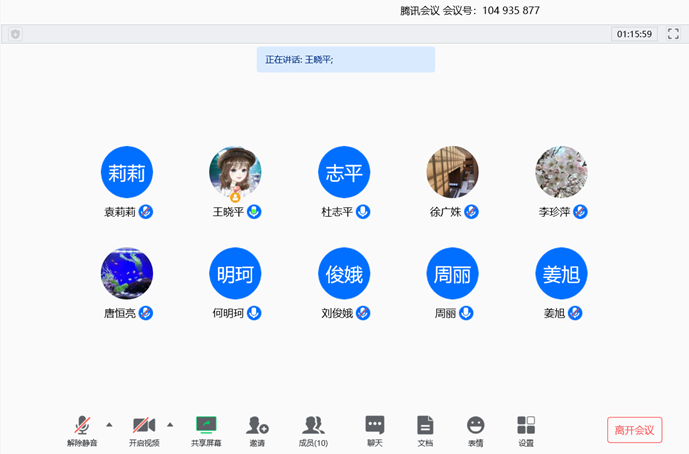
Task: Click the meeting timer 01:15:59
Action: click(634, 34)
